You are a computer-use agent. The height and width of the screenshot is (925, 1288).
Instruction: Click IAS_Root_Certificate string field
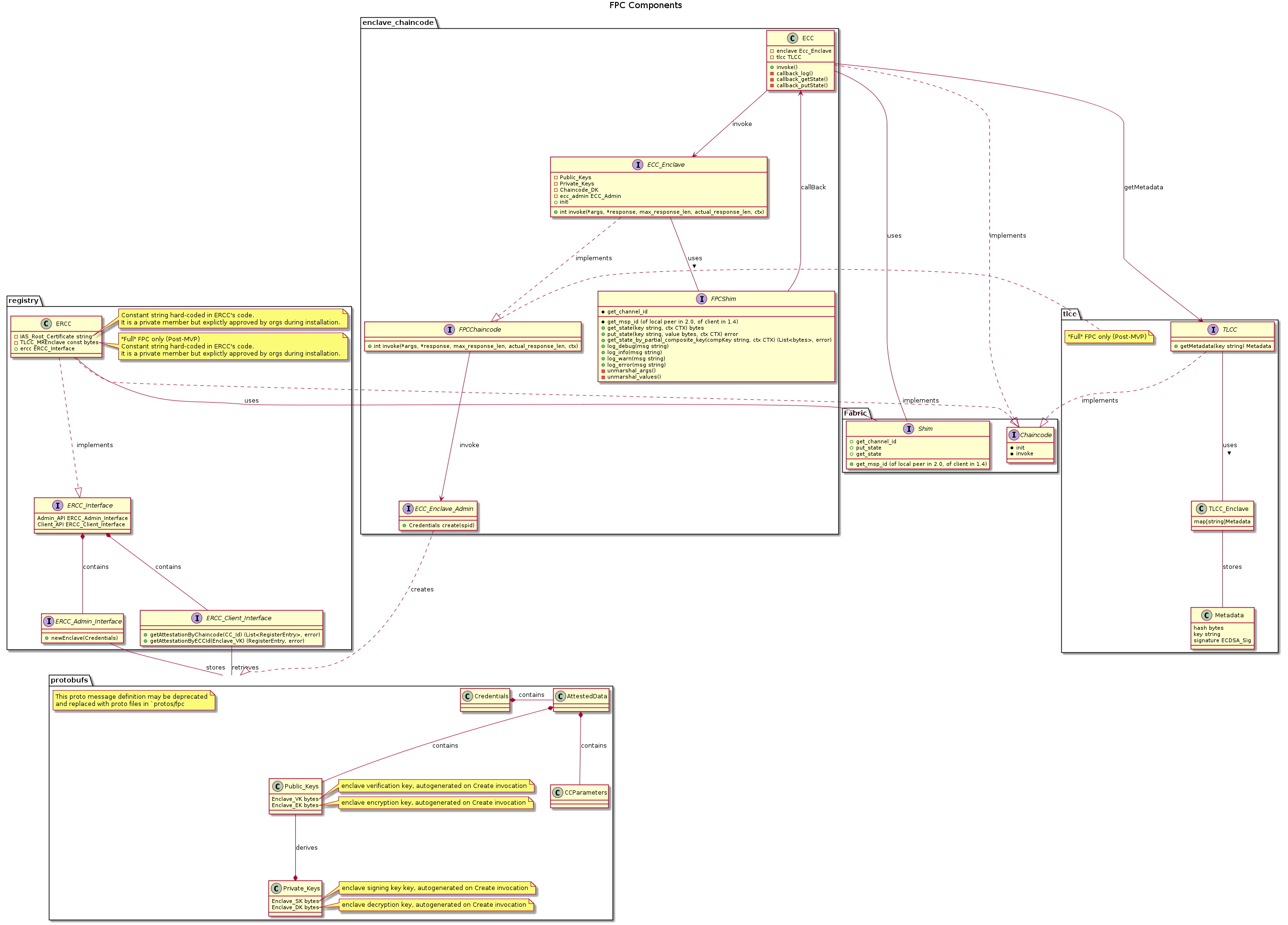click(x=56, y=337)
